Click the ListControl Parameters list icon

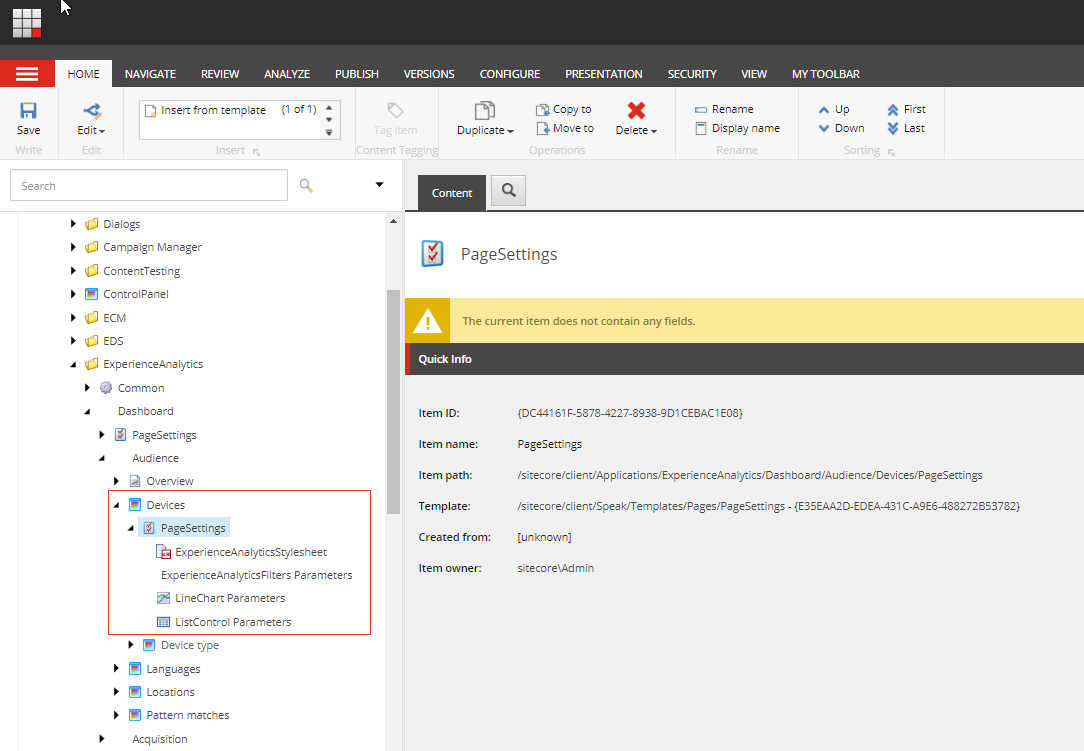click(x=163, y=622)
